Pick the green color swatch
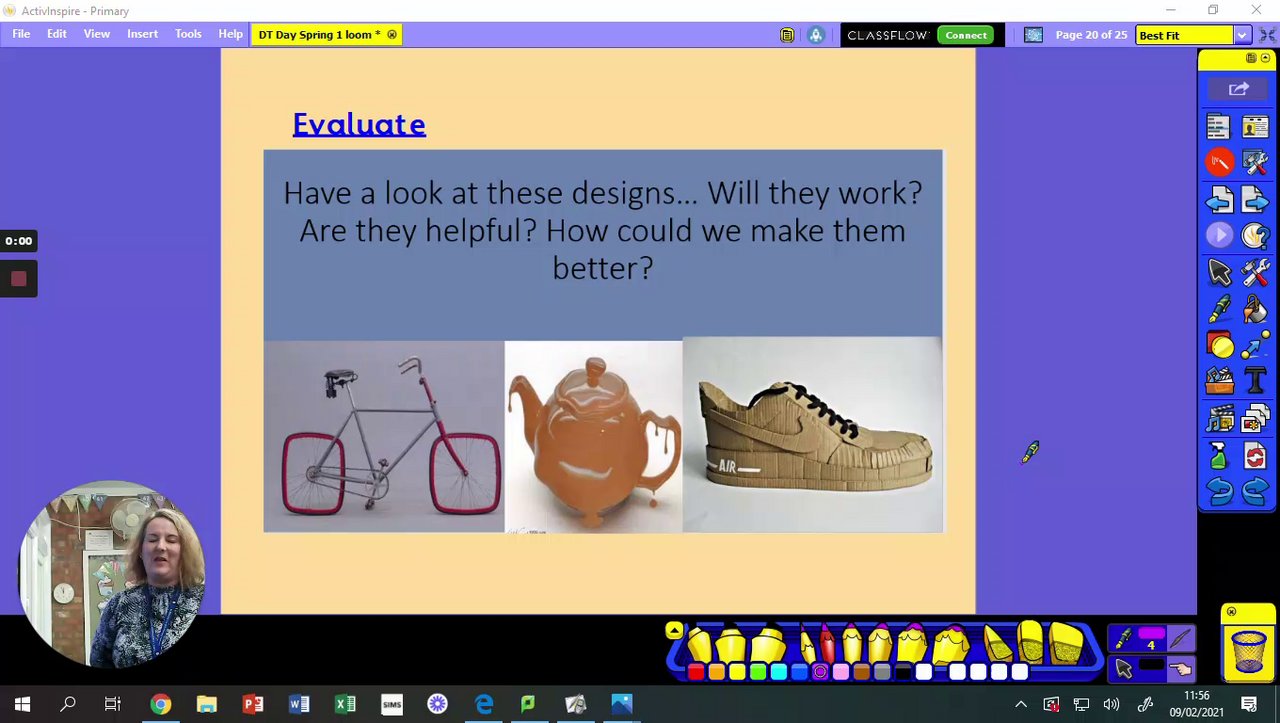 point(758,672)
